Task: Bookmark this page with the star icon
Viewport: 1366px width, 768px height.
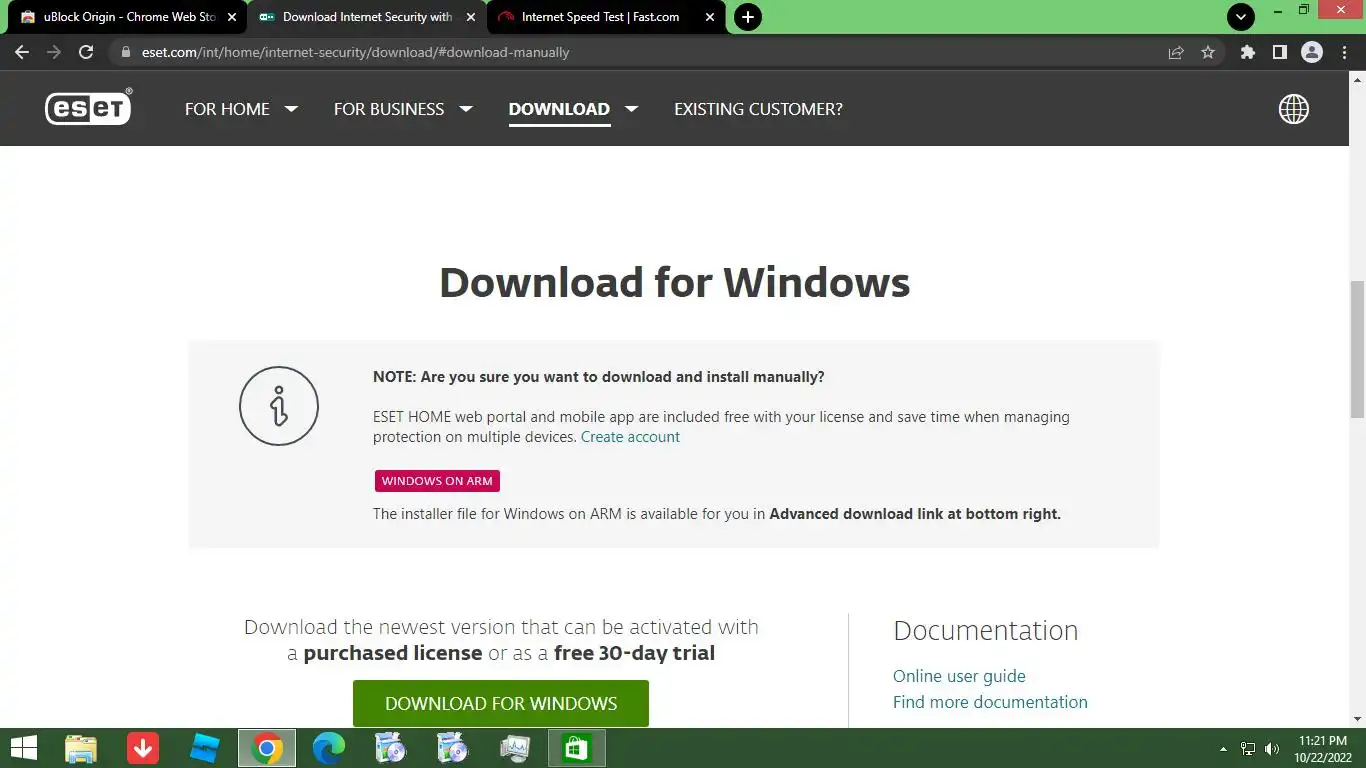Action: [x=1208, y=52]
